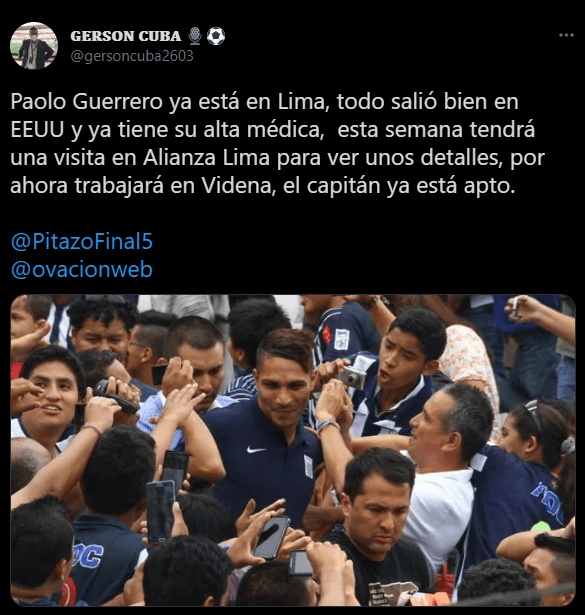
Task: Open the attached crowd photo
Action: tap(293, 450)
